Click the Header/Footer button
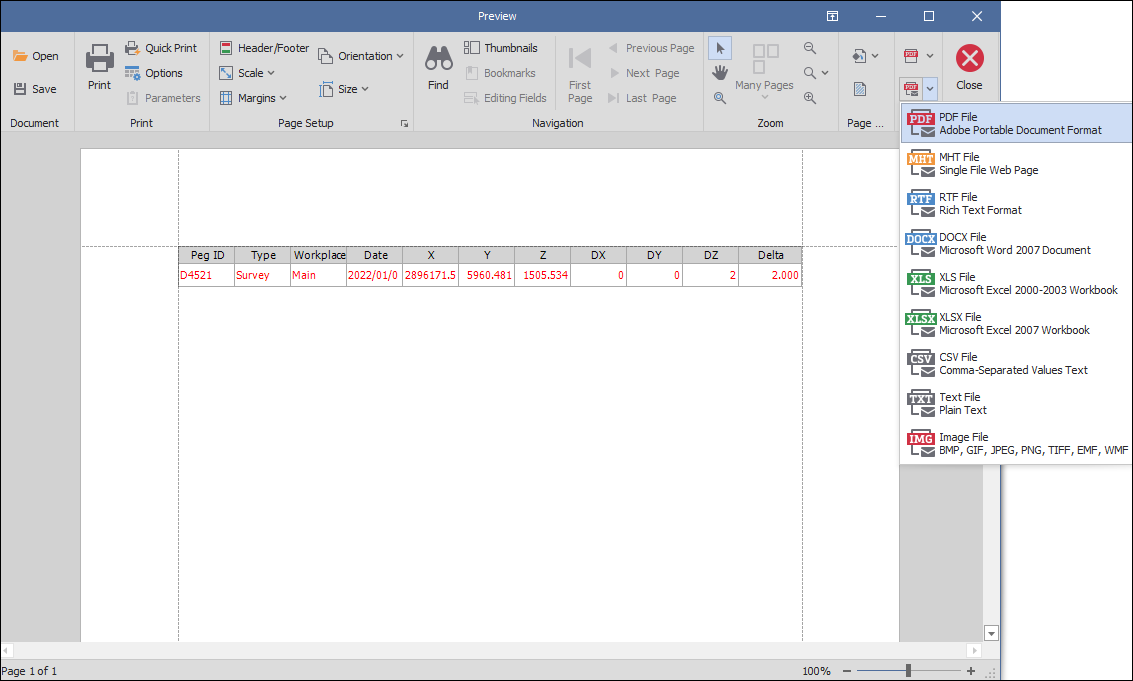Viewport: 1133px width, 681px height. [x=264, y=48]
